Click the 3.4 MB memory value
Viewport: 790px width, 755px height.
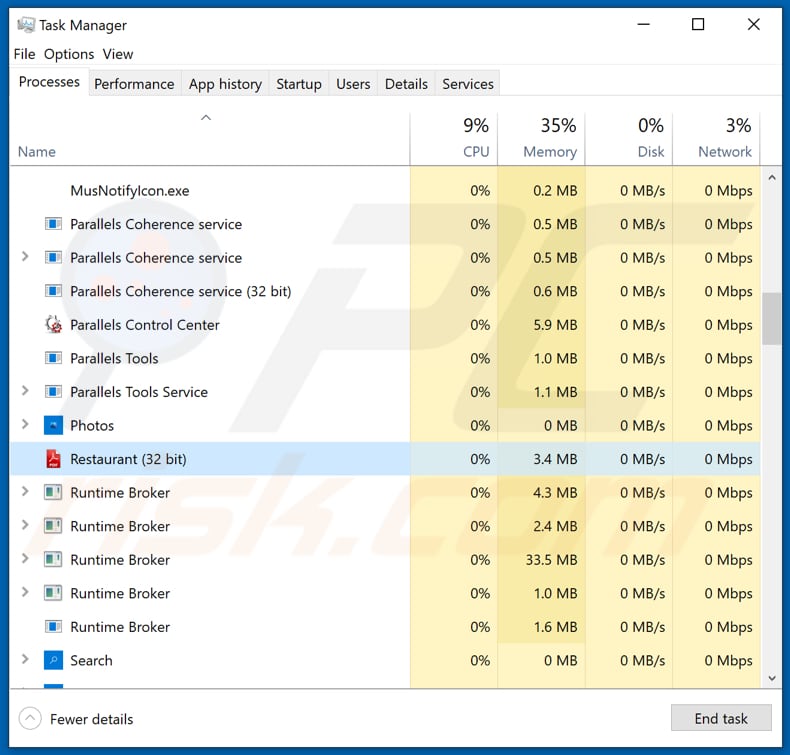click(555, 459)
